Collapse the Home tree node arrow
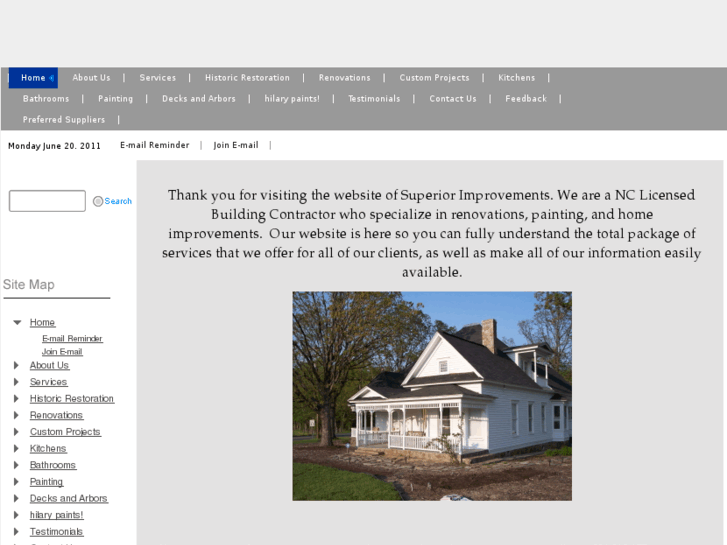Viewport: 727px width, 545px height. (17, 322)
